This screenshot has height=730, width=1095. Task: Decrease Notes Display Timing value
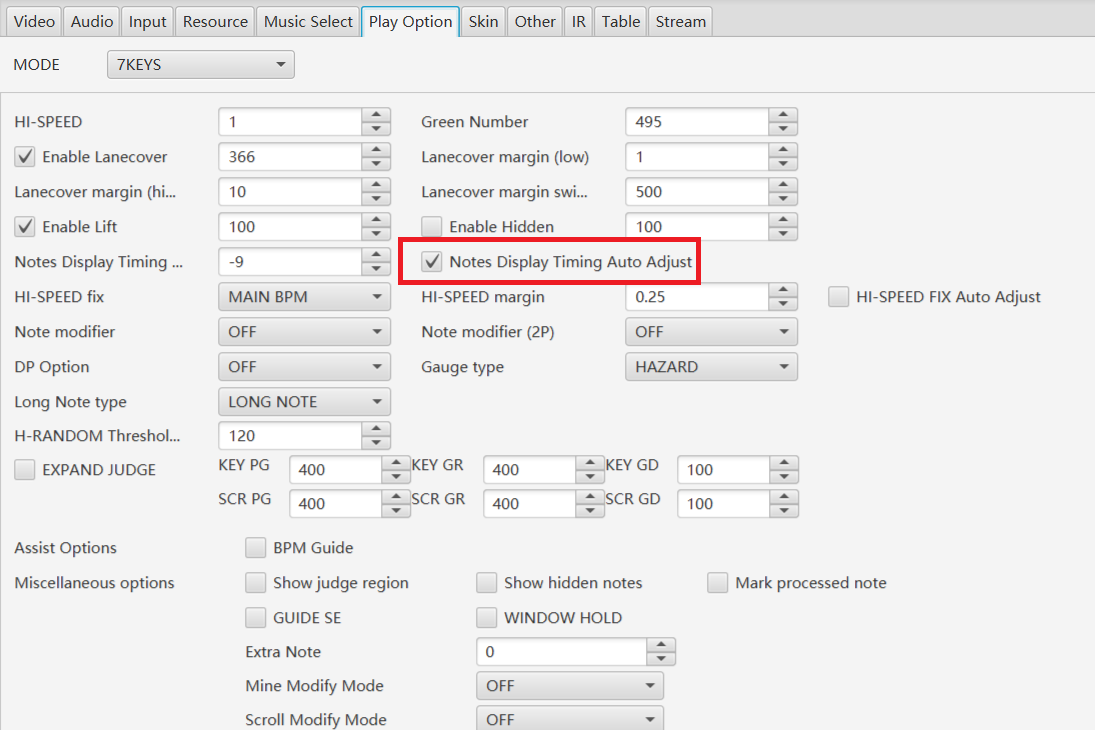tap(376, 268)
